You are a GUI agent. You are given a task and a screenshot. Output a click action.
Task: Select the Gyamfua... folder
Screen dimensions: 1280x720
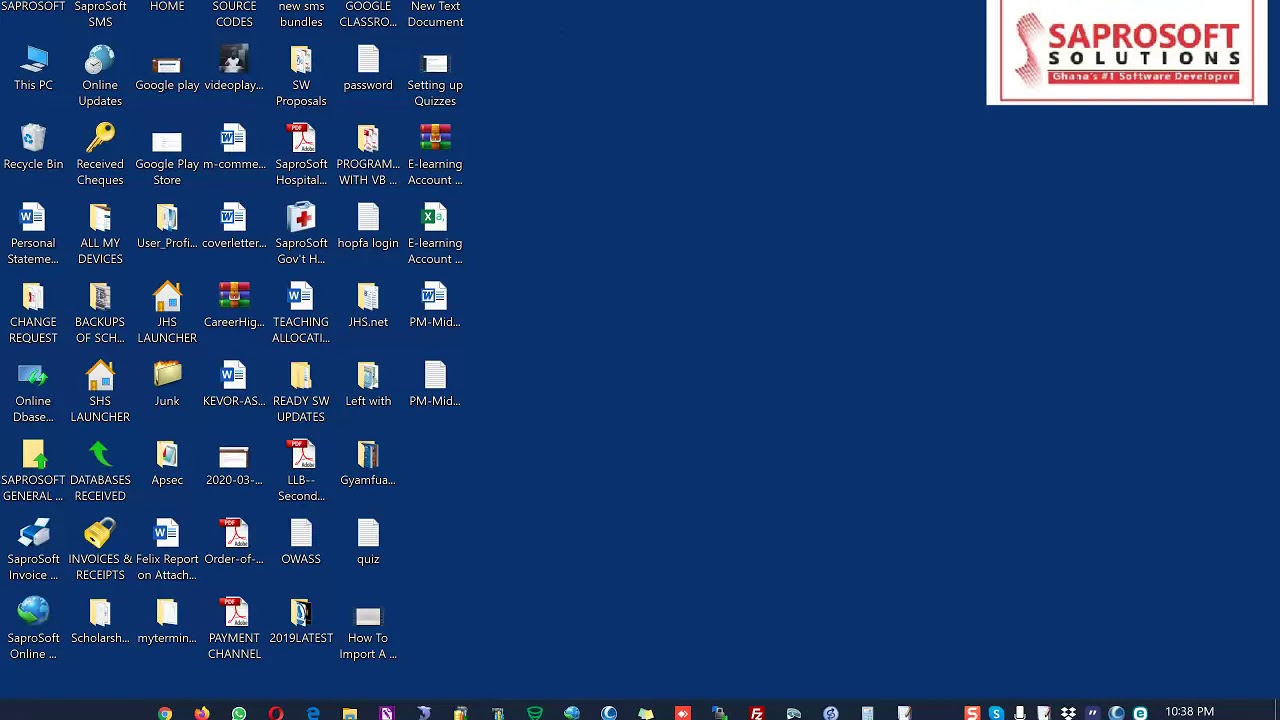[x=368, y=464]
